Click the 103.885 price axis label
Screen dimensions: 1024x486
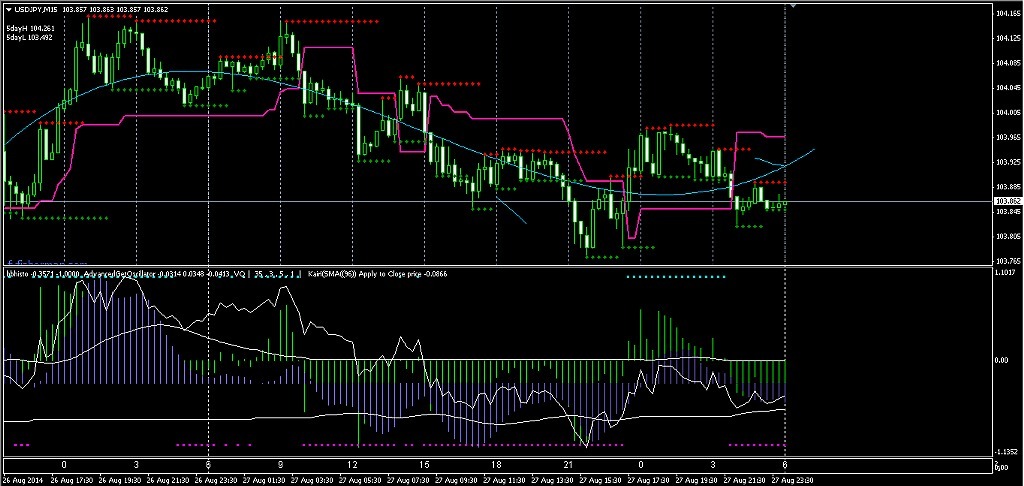click(1009, 187)
